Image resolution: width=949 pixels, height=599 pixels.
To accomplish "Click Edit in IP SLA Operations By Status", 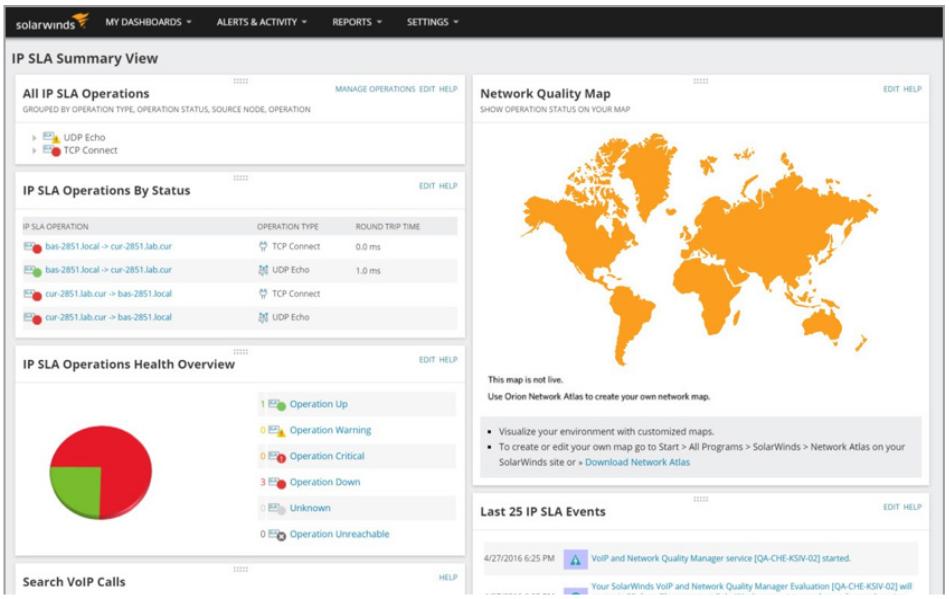I will tap(427, 186).
